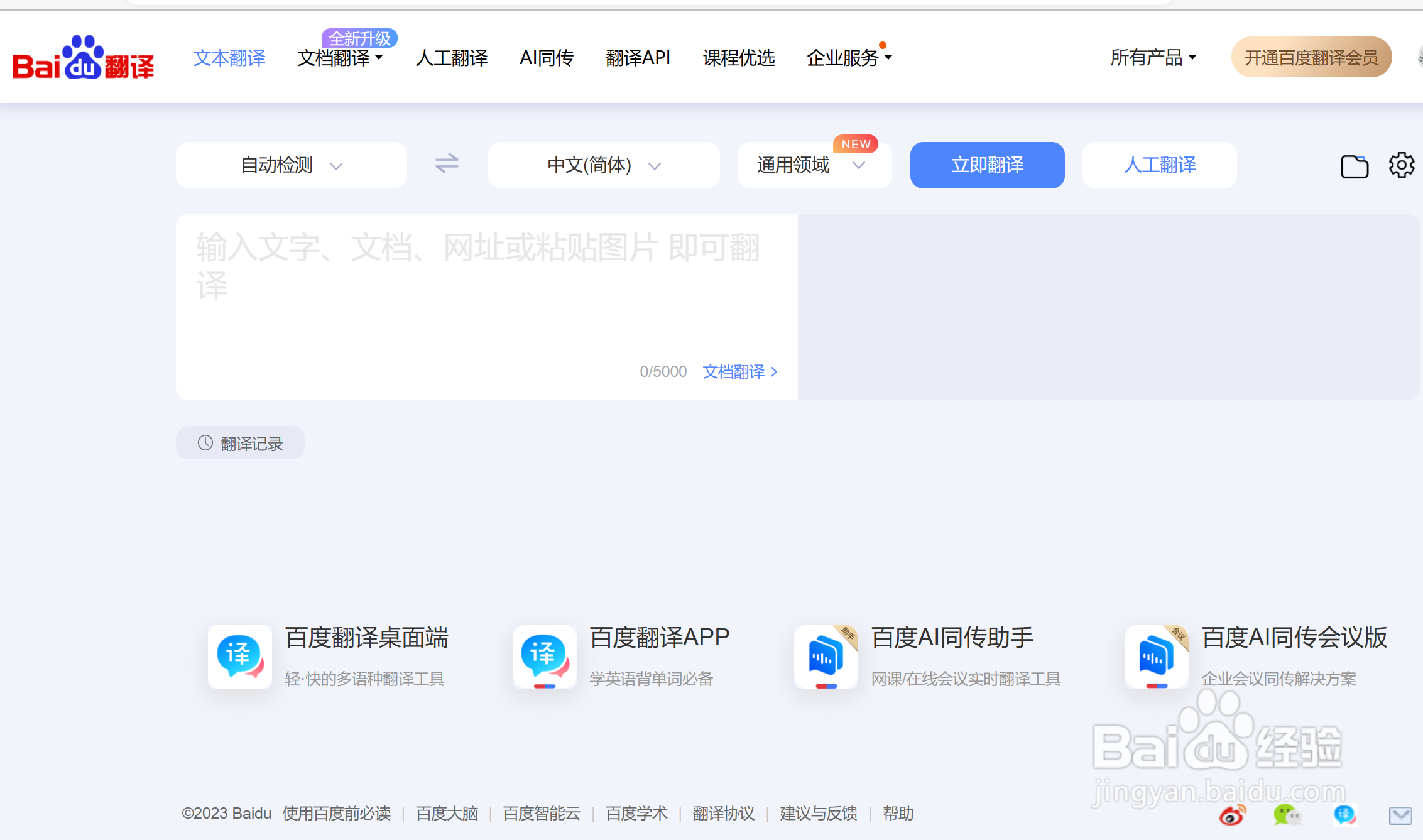Open the 翻译记录 history button
The width and height of the screenshot is (1423, 840).
coord(240,444)
